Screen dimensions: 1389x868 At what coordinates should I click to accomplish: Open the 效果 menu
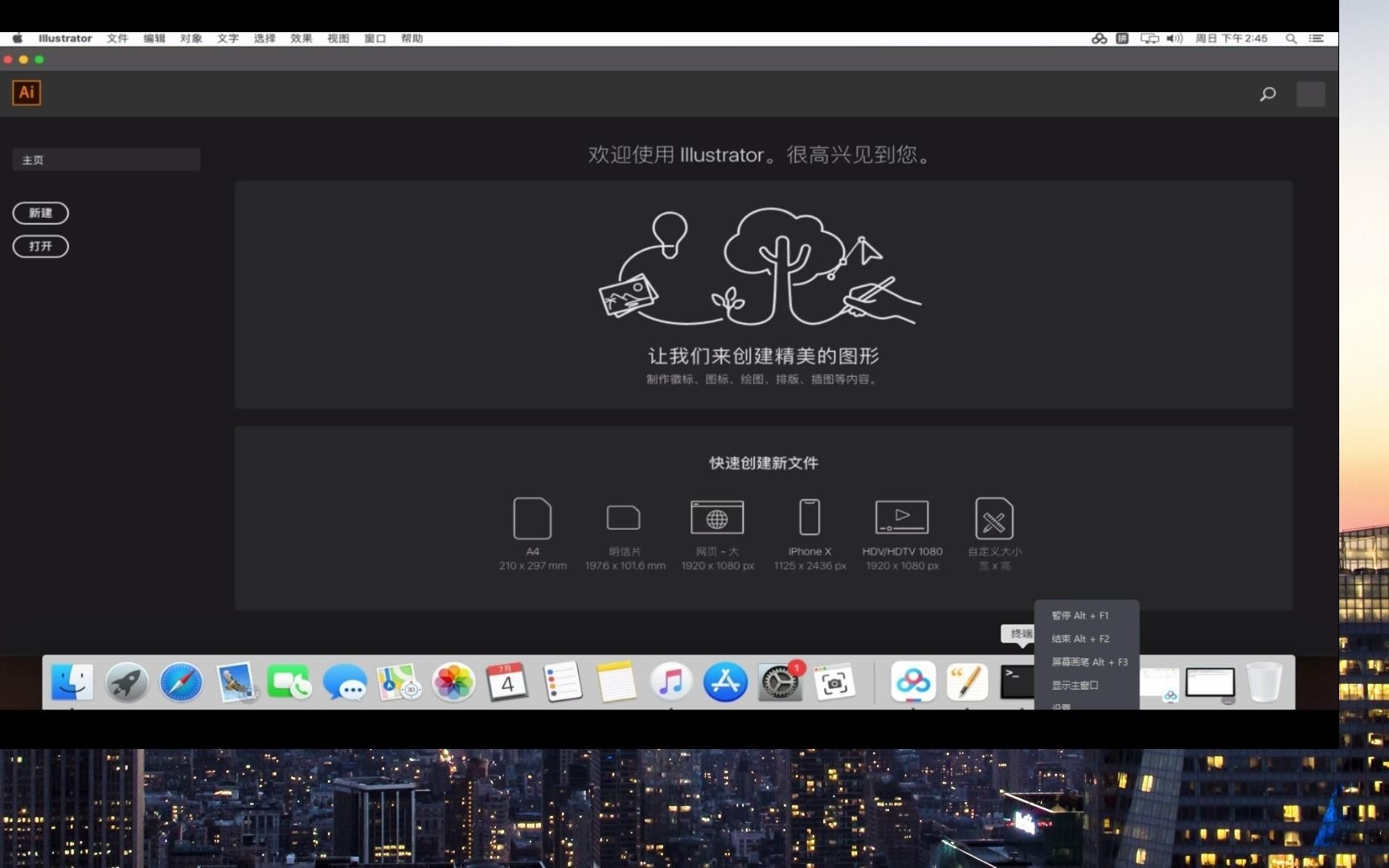pyautogui.click(x=301, y=39)
